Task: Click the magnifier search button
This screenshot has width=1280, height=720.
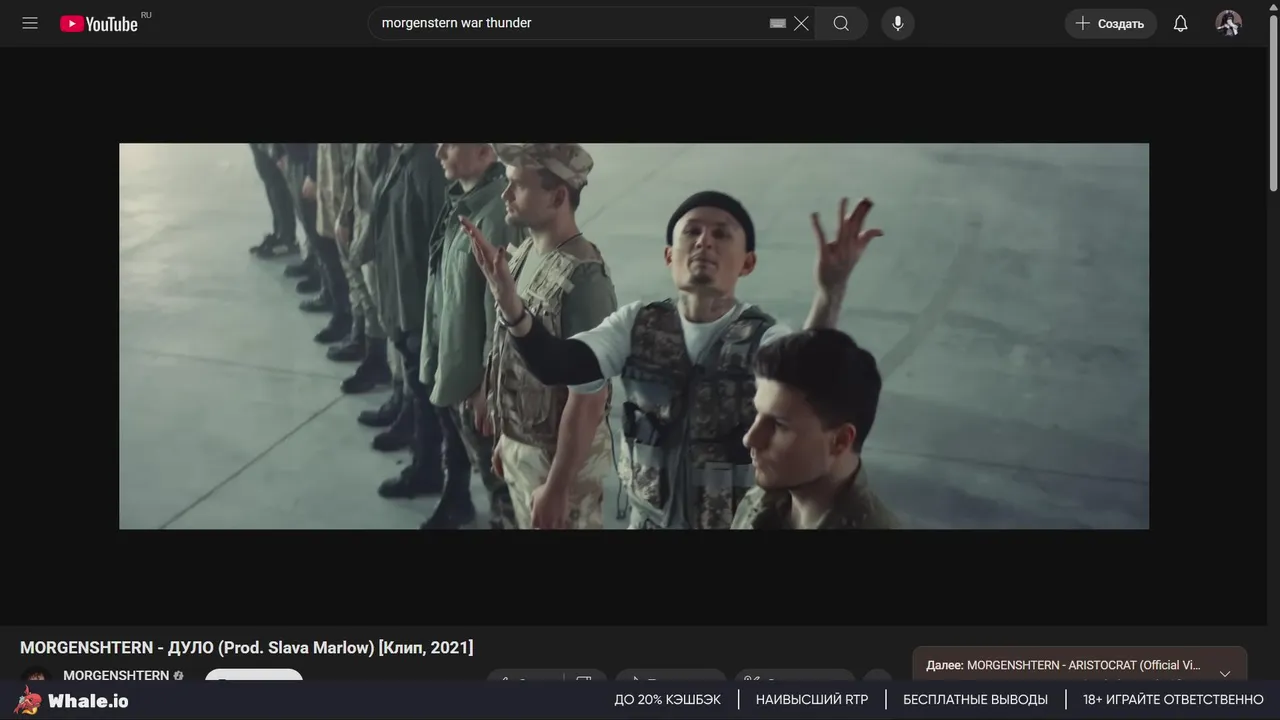Action: 841,23
